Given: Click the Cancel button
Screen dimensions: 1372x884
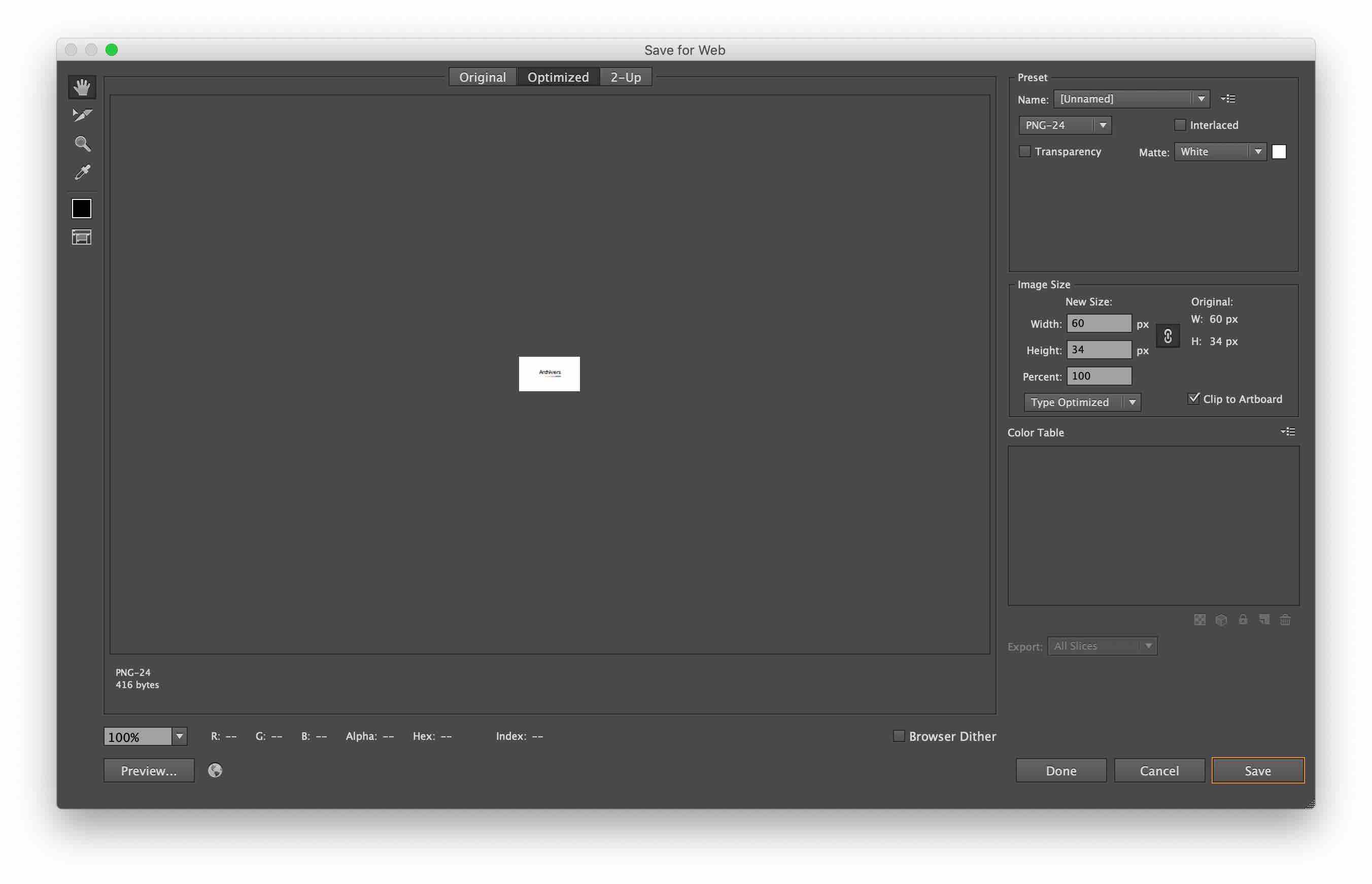Looking at the screenshot, I should pyautogui.click(x=1159, y=770).
